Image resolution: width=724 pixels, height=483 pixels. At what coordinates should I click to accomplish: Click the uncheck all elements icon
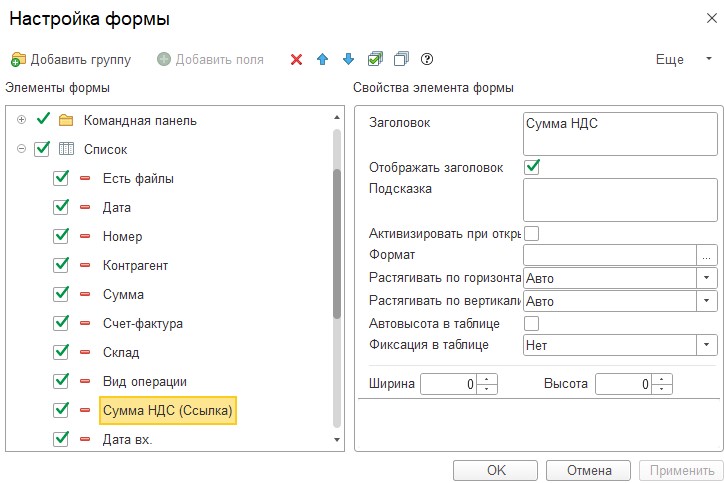click(x=401, y=60)
